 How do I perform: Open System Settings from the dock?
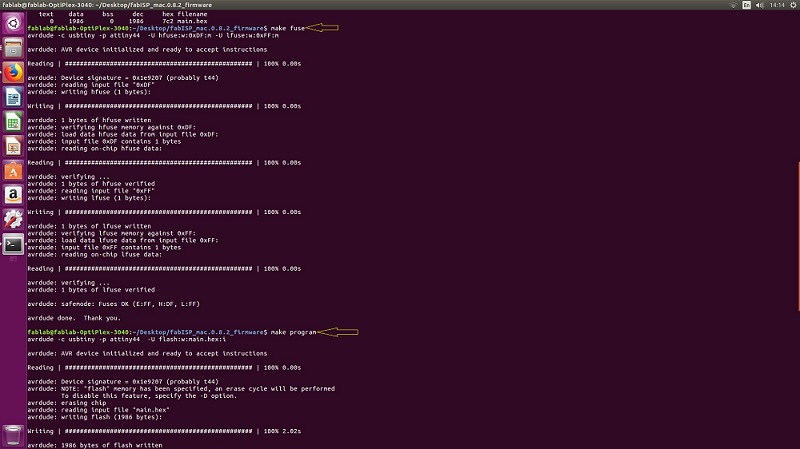pos(13,219)
